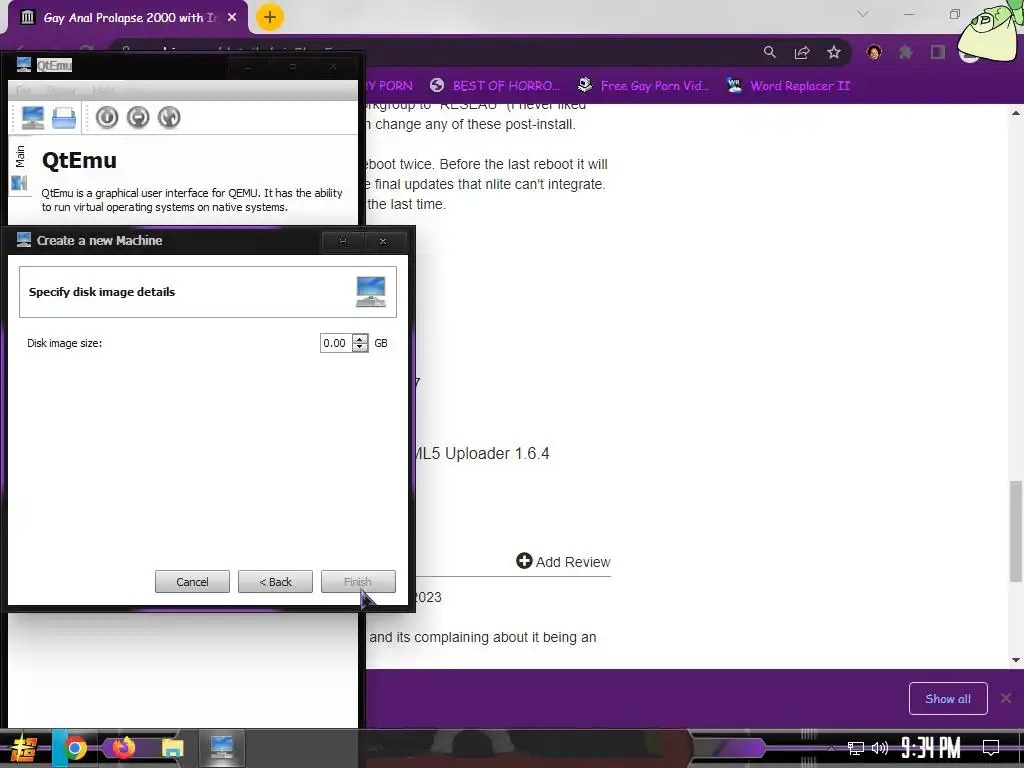The height and width of the screenshot is (768, 1024).
Task: Click the profile avatar icon in Chrome toolbar
Action: [x=874, y=52]
